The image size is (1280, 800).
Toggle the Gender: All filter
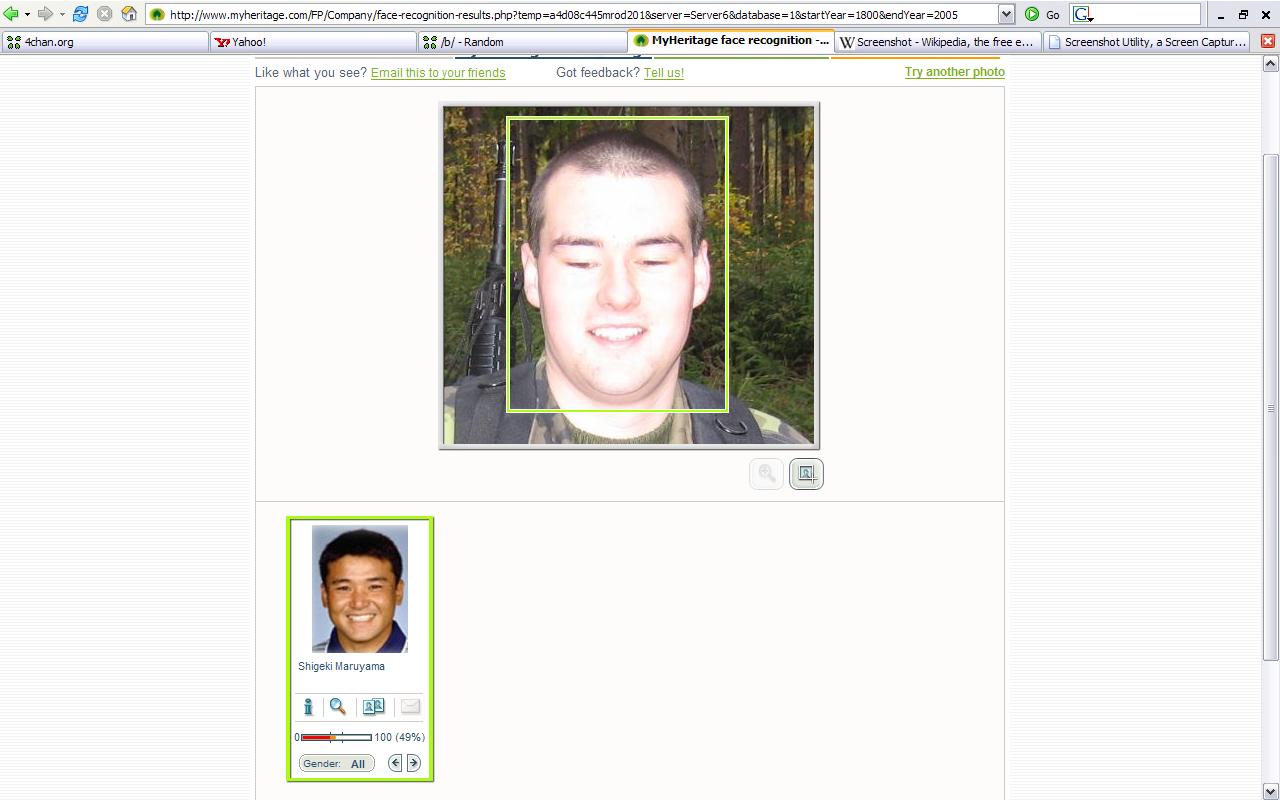(x=336, y=763)
